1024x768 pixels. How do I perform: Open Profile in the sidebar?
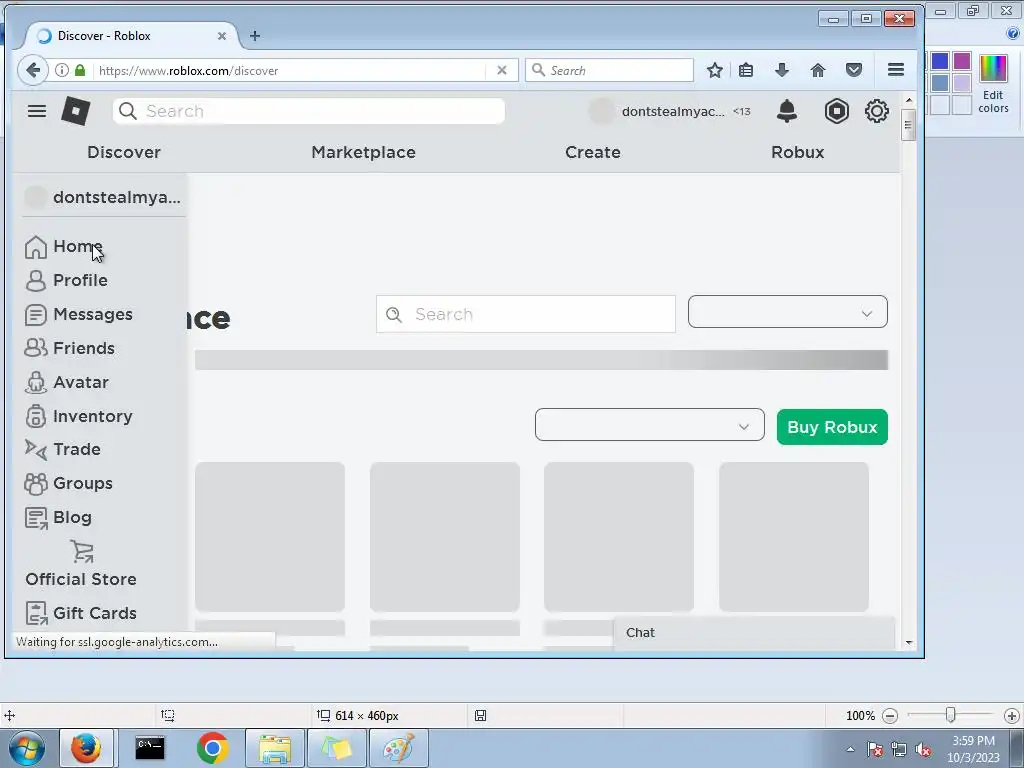pos(66,280)
